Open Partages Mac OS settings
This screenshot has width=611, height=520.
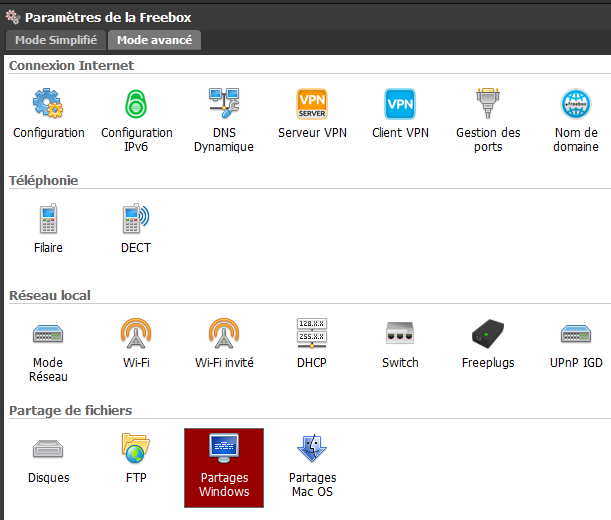[x=312, y=449]
